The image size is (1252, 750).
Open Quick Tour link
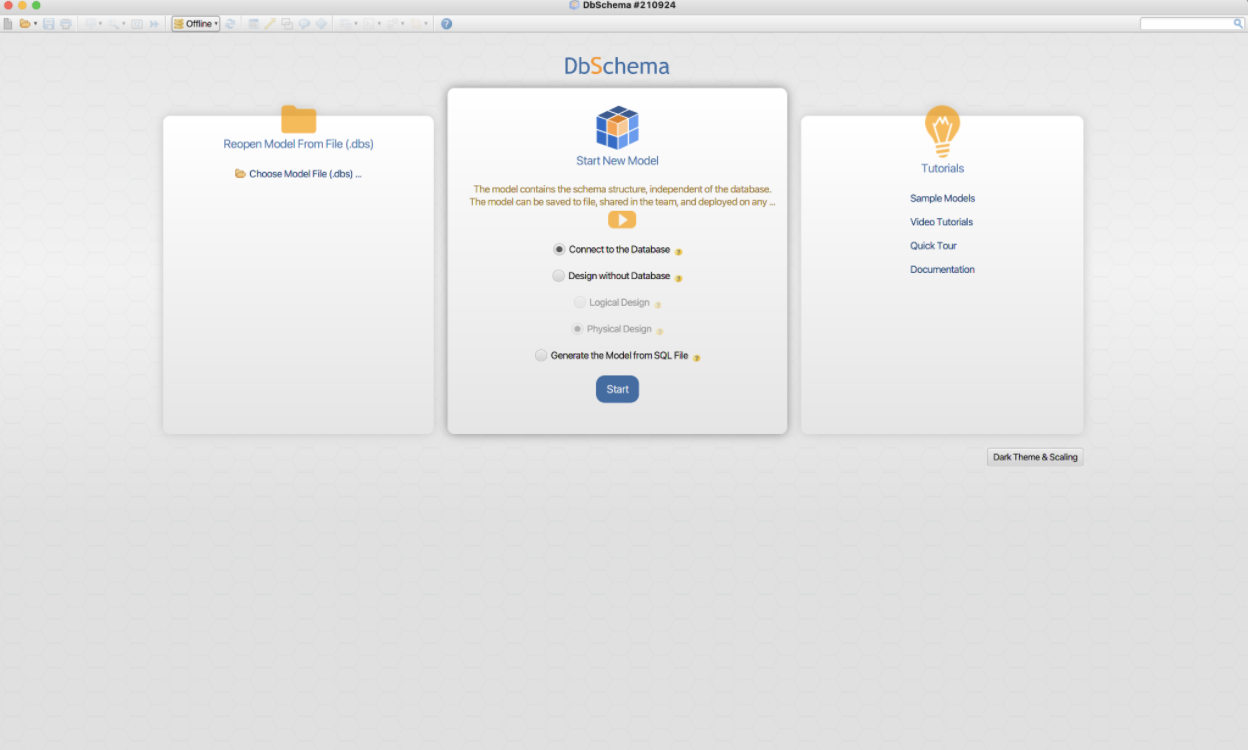pyautogui.click(x=933, y=246)
